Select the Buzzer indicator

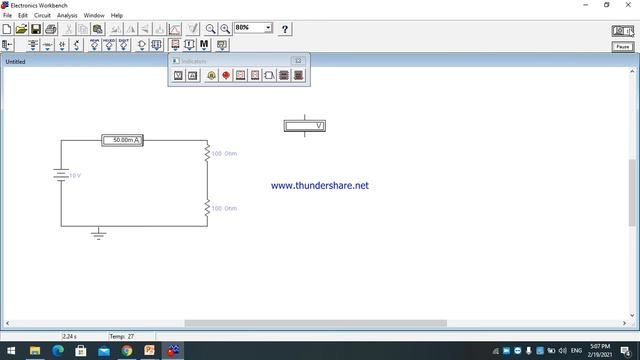point(269,76)
